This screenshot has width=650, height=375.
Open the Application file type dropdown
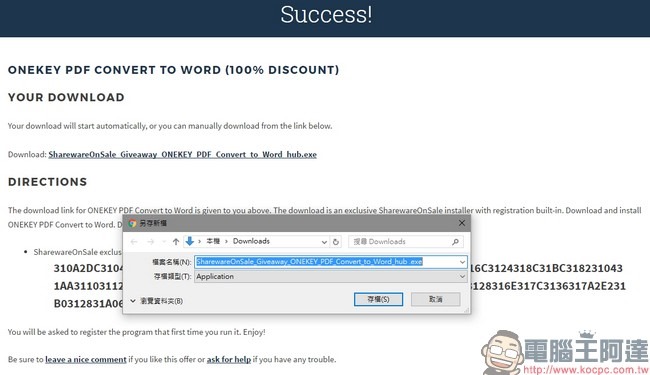tap(462, 276)
